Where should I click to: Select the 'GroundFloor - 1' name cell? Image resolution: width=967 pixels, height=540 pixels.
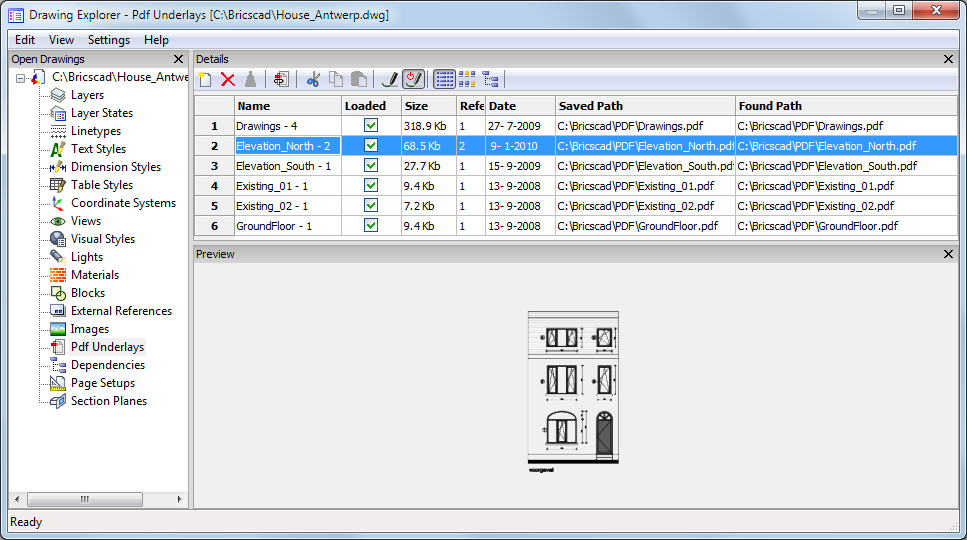click(287, 226)
